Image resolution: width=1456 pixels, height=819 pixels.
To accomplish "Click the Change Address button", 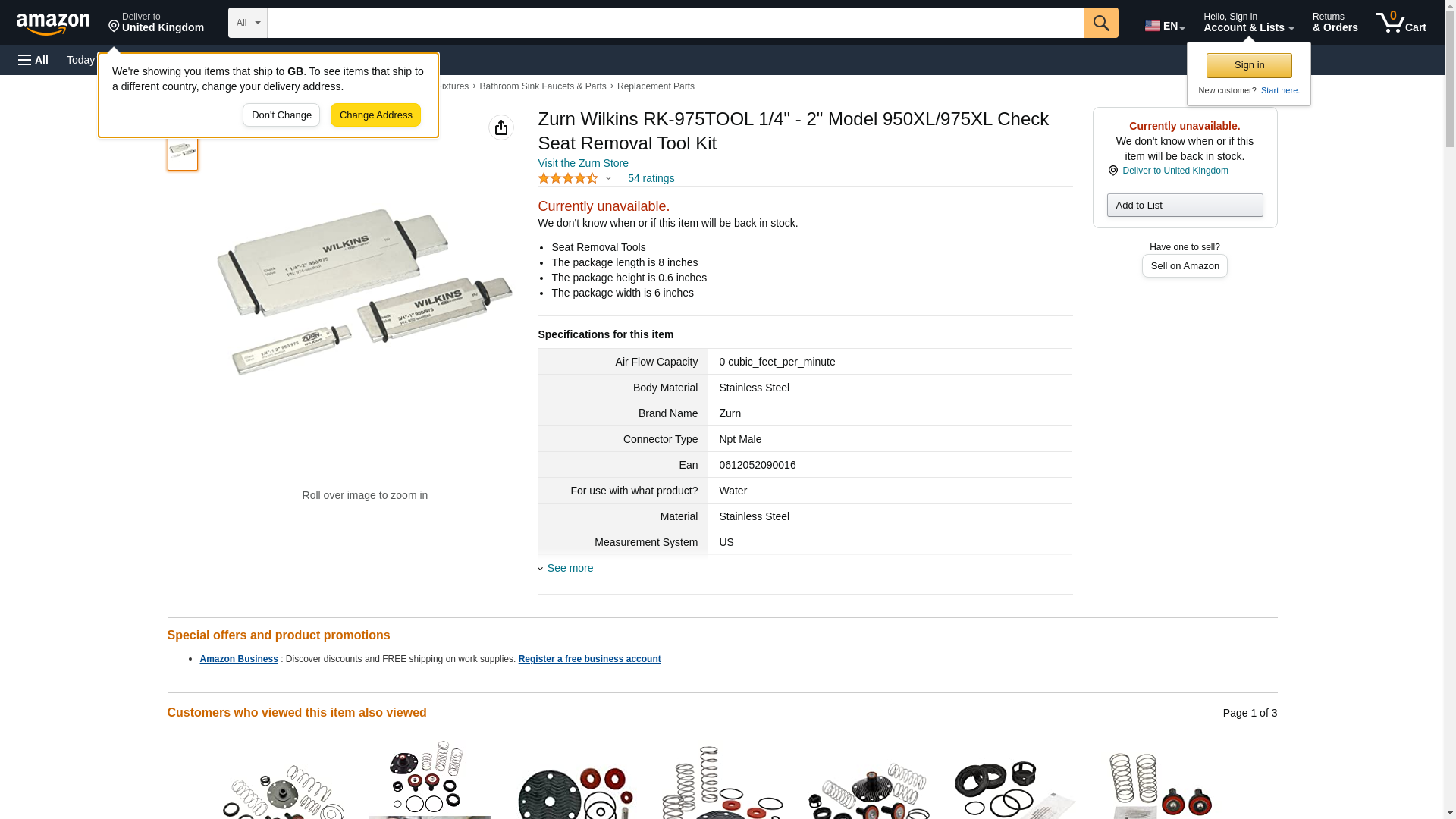I will tap(375, 115).
